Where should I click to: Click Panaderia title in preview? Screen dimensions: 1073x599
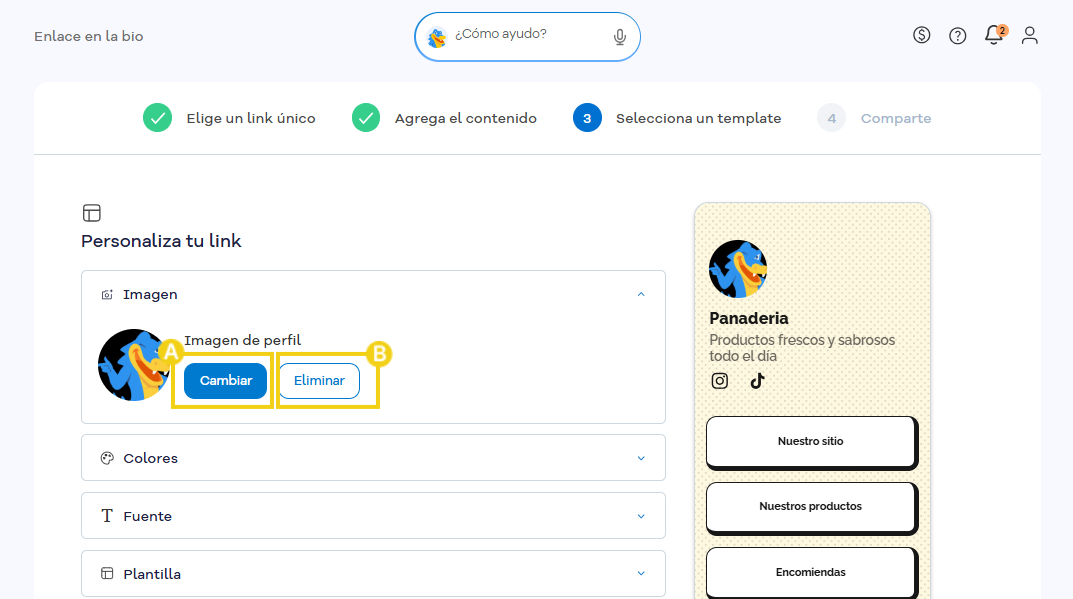pyautogui.click(x=749, y=318)
